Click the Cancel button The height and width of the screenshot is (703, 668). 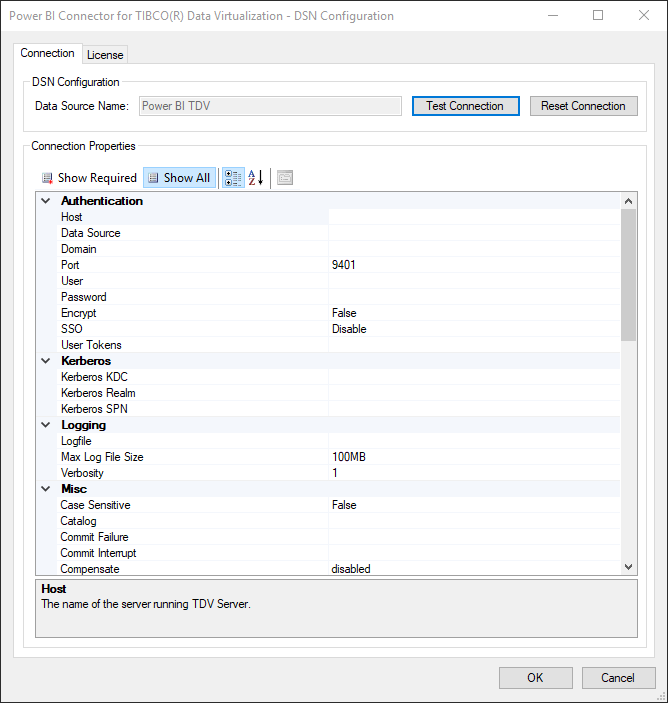tap(618, 678)
